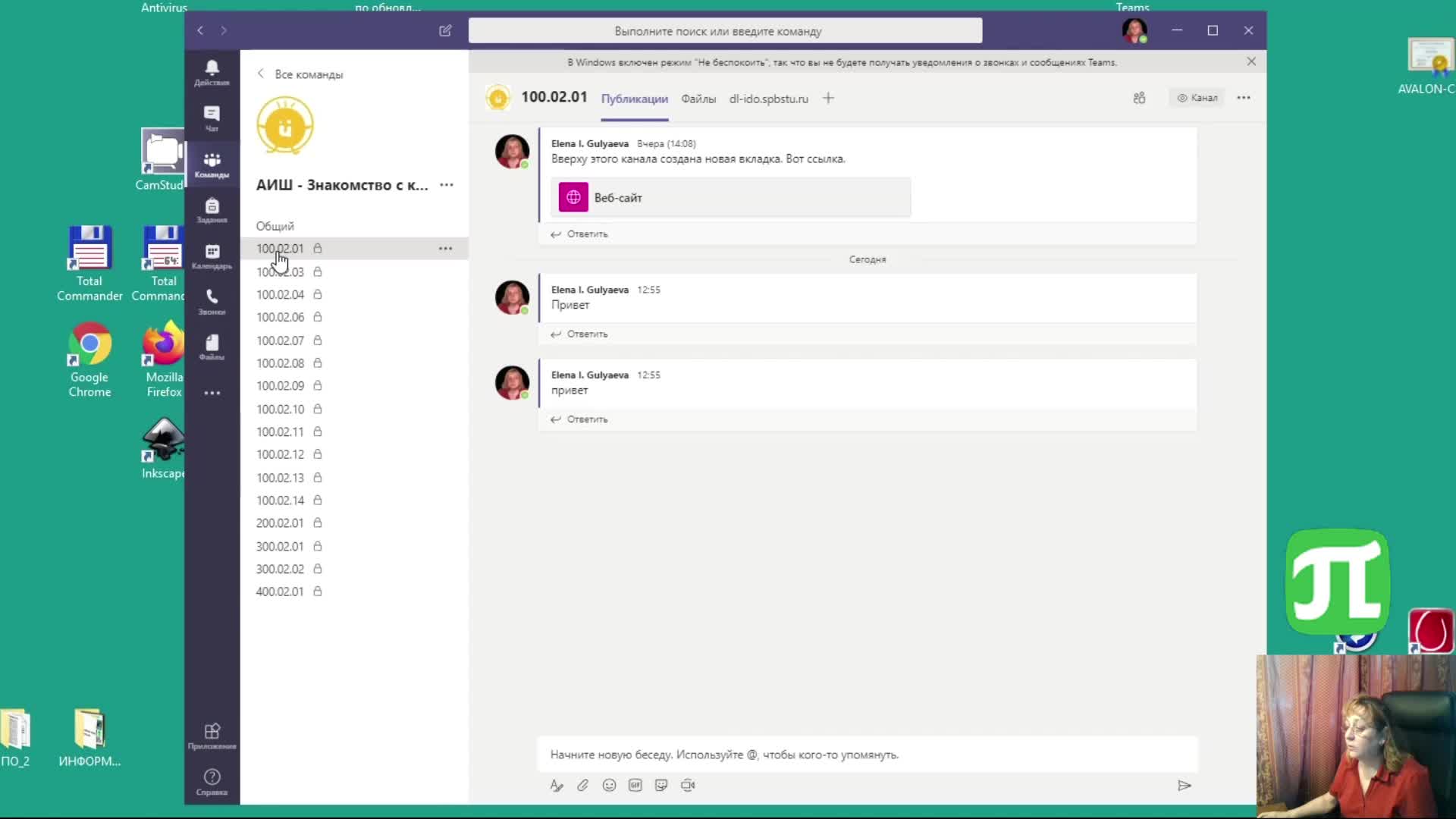Viewport: 1456px width, 819px height.
Task: Send the message with arrow icon
Action: pyautogui.click(x=1185, y=786)
